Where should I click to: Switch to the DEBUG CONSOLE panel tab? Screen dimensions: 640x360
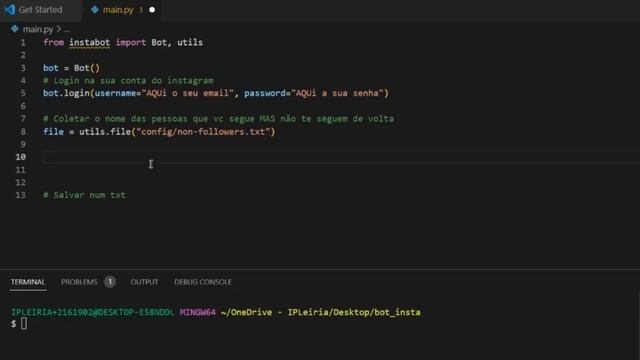(203, 282)
